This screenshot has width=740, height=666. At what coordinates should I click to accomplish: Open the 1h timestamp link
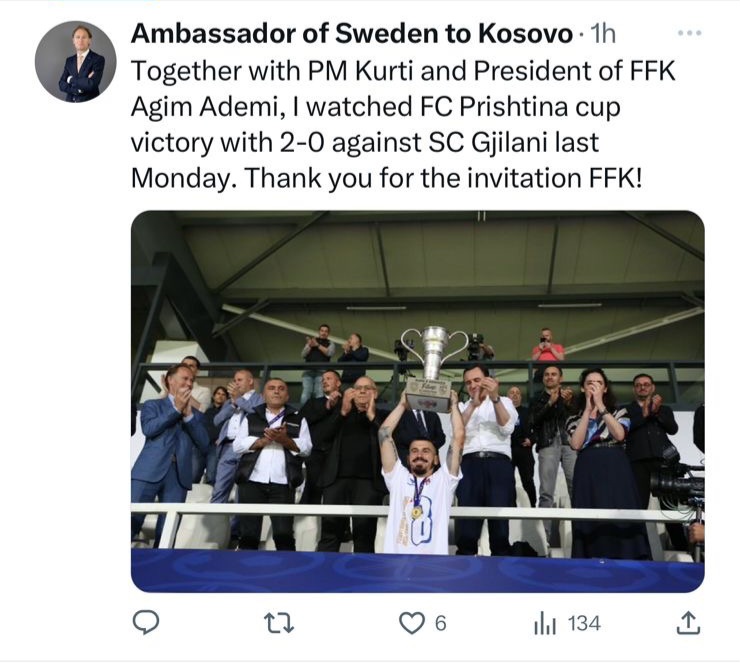pos(603,34)
